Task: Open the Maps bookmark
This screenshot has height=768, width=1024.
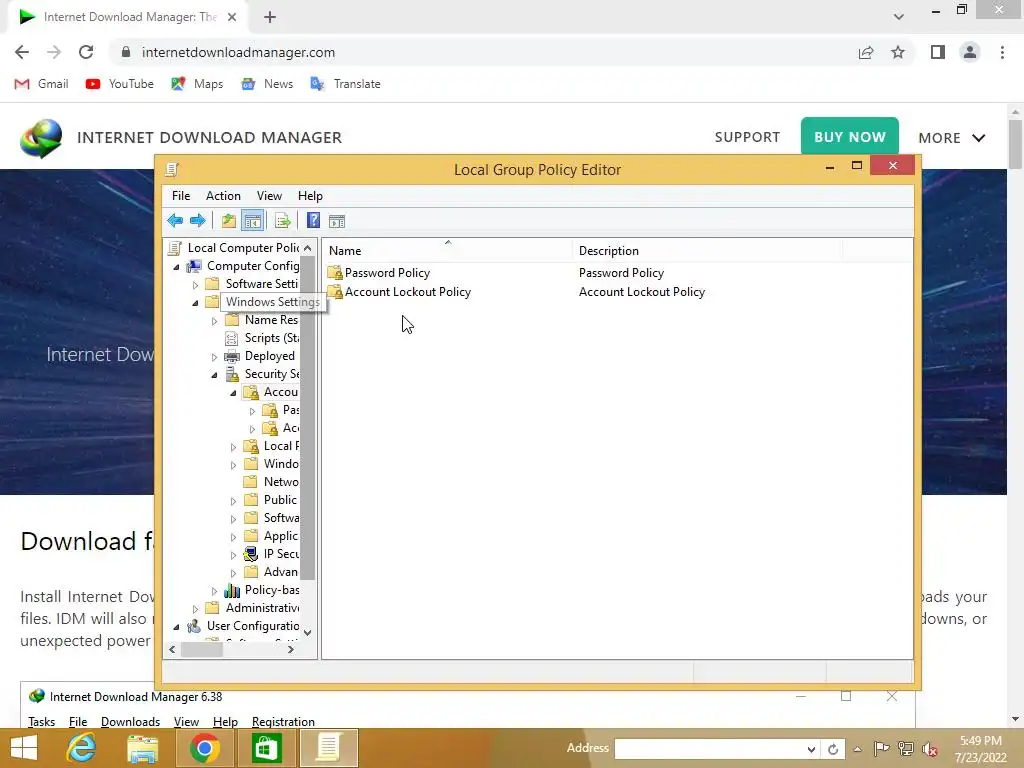Action: (197, 84)
